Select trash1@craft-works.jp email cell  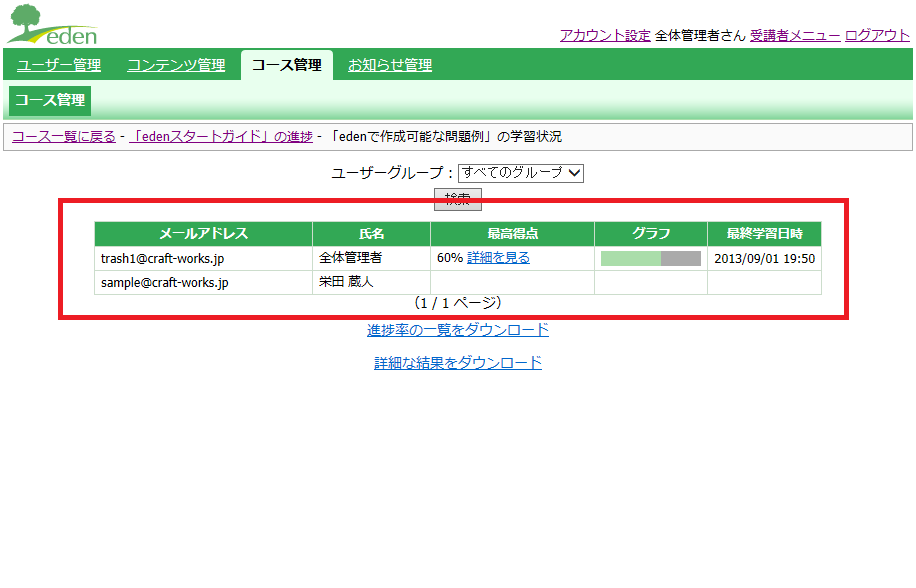coord(203,258)
